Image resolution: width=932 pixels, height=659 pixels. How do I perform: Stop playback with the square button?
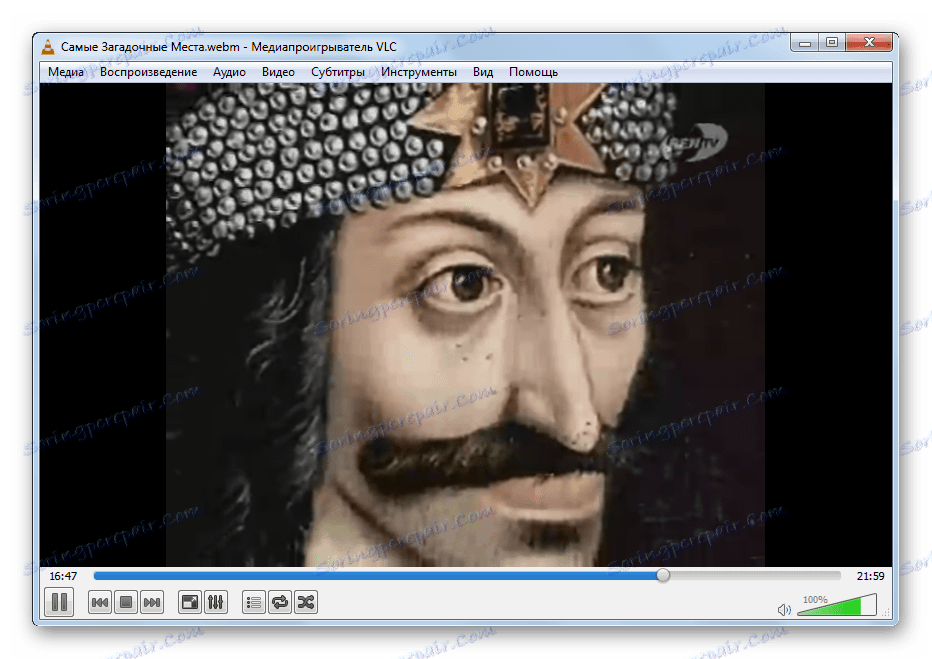click(126, 603)
